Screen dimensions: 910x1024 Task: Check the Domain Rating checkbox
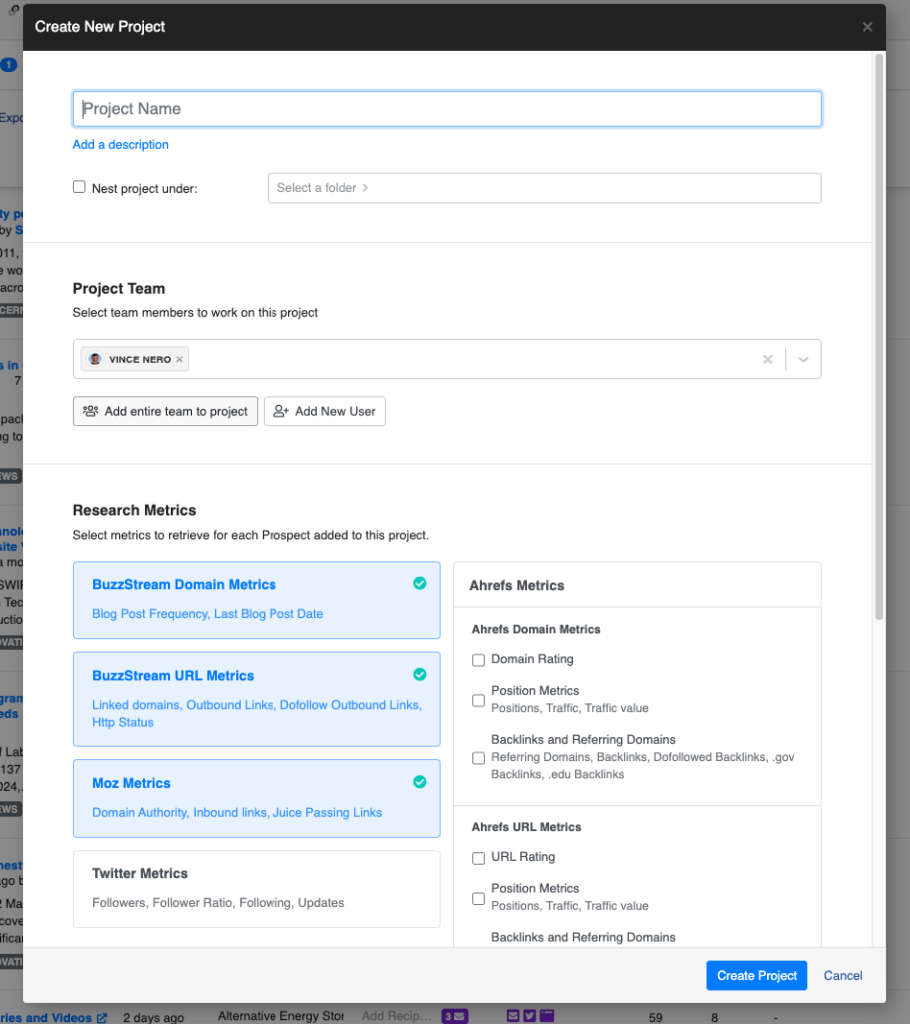[478, 660]
